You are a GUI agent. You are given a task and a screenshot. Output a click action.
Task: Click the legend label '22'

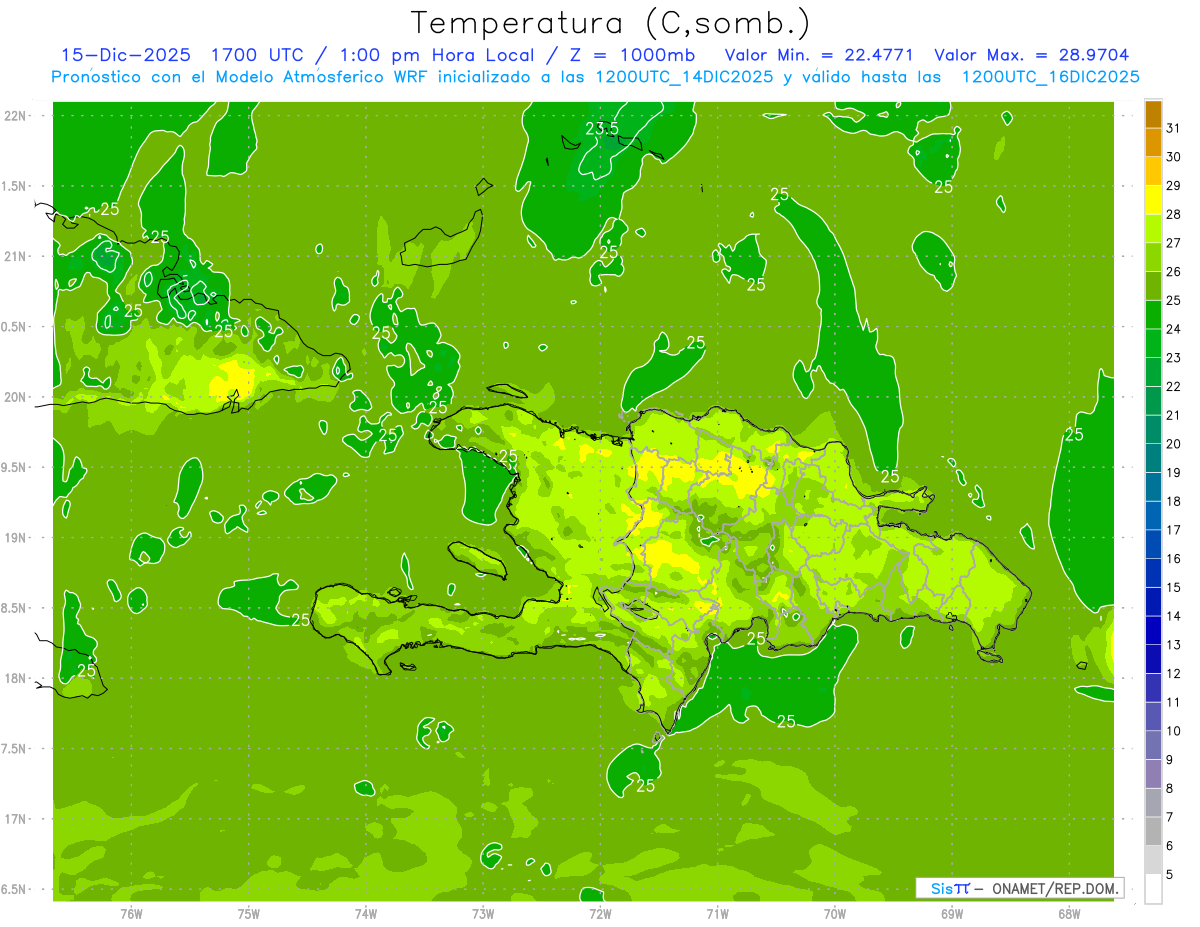1174,387
